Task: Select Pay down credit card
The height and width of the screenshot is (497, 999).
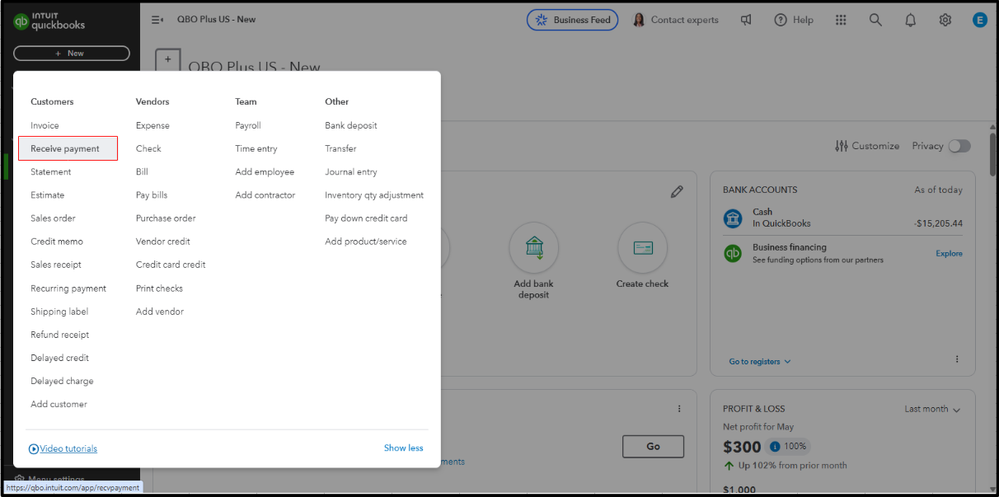Action: click(x=366, y=218)
